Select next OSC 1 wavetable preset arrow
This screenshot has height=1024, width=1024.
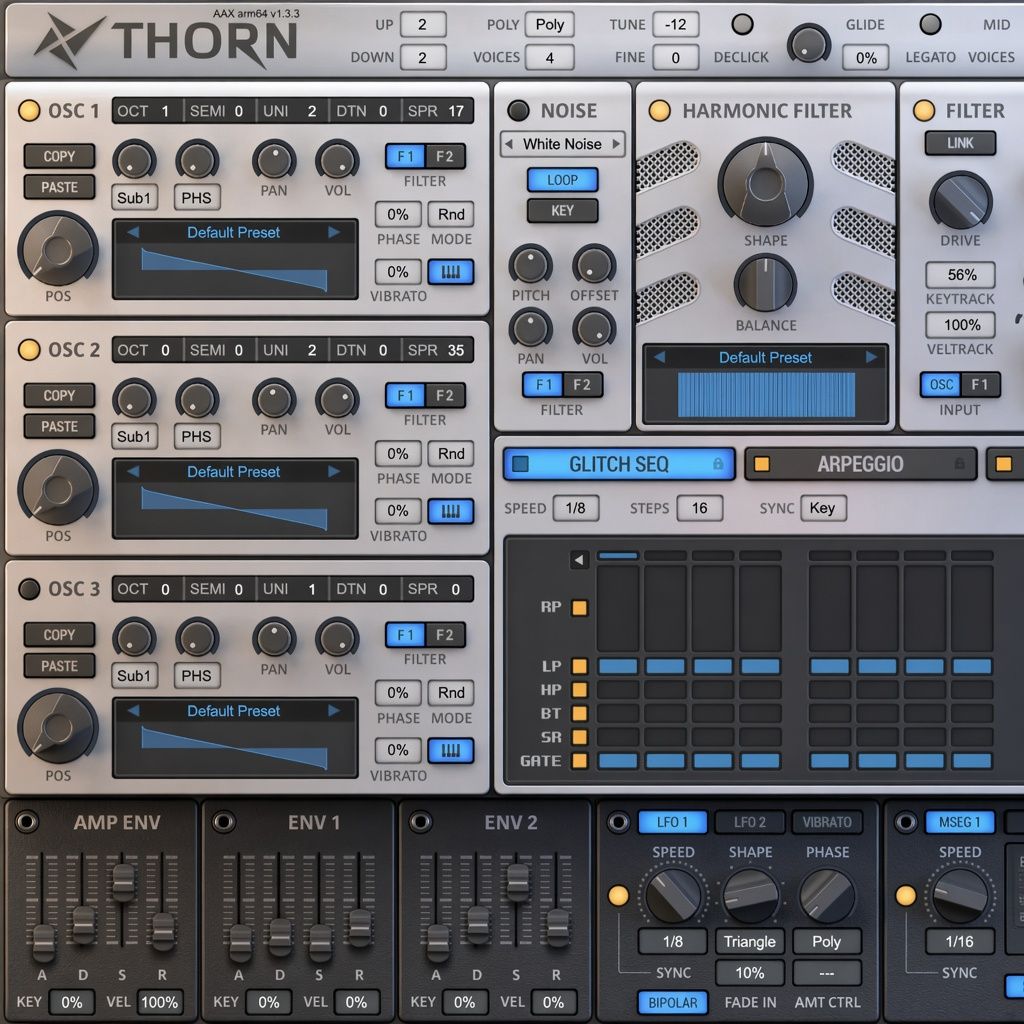pyautogui.click(x=334, y=232)
